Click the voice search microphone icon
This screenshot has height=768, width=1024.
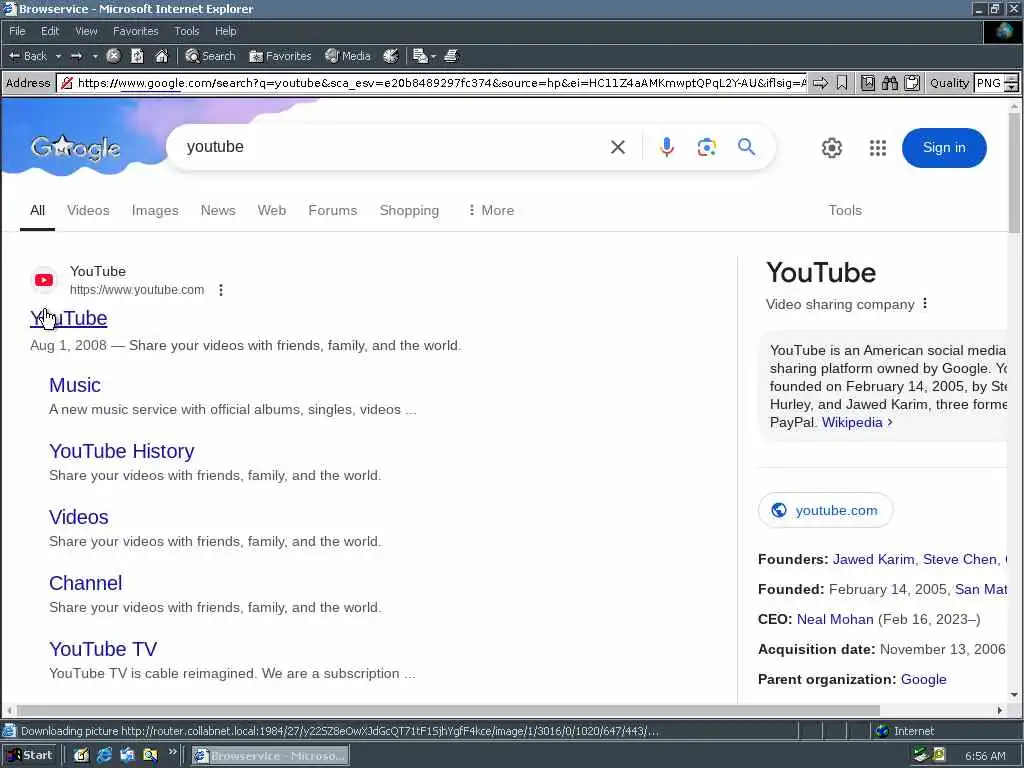[666, 148]
